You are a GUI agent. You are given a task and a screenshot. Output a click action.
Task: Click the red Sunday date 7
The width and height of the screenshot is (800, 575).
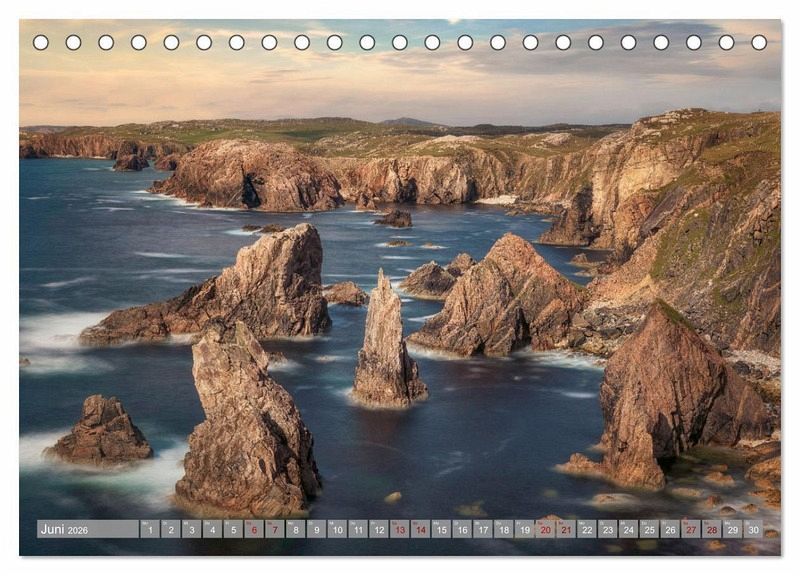click(x=275, y=529)
